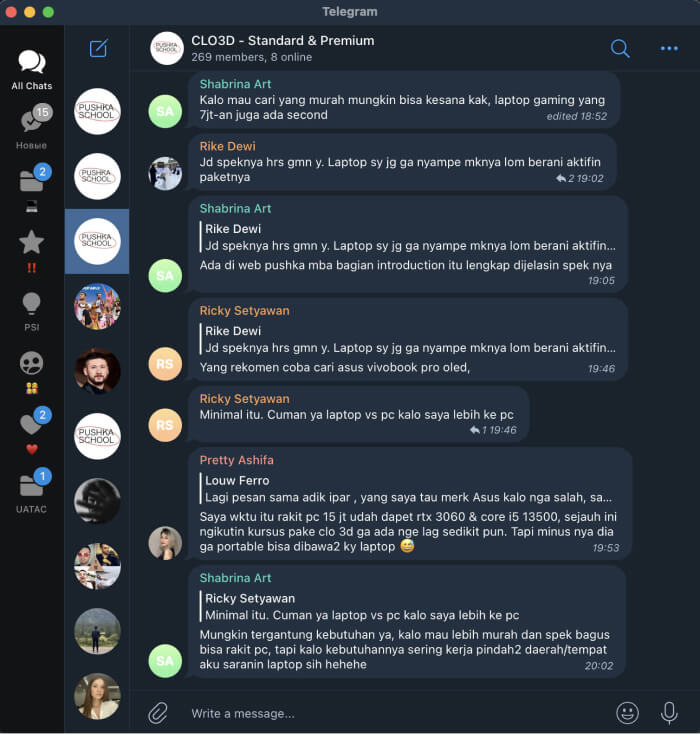Open the star favorites folder

31,250
